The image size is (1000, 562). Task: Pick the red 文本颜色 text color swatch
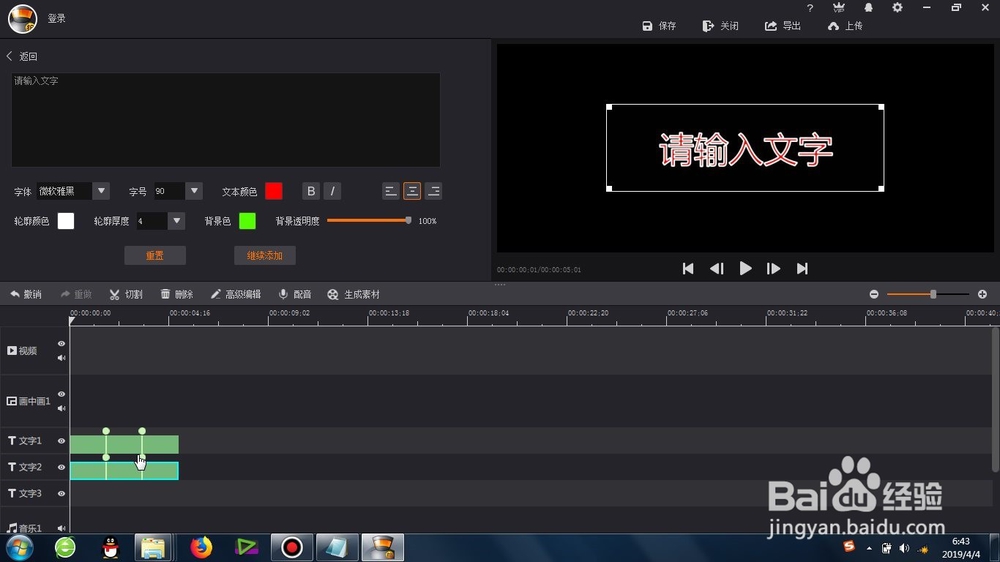click(x=274, y=191)
